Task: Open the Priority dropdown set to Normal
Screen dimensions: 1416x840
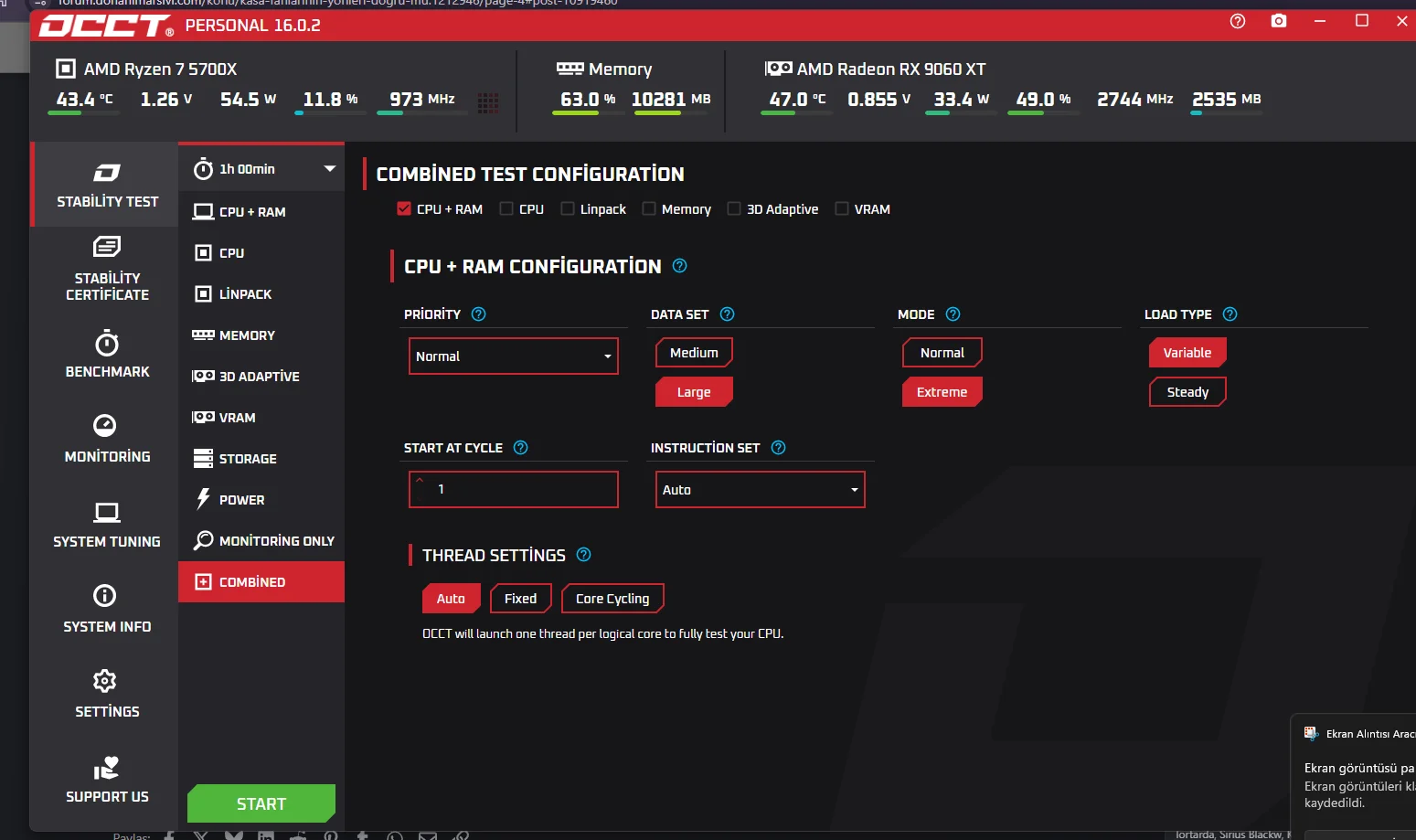Action: pyautogui.click(x=514, y=356)
